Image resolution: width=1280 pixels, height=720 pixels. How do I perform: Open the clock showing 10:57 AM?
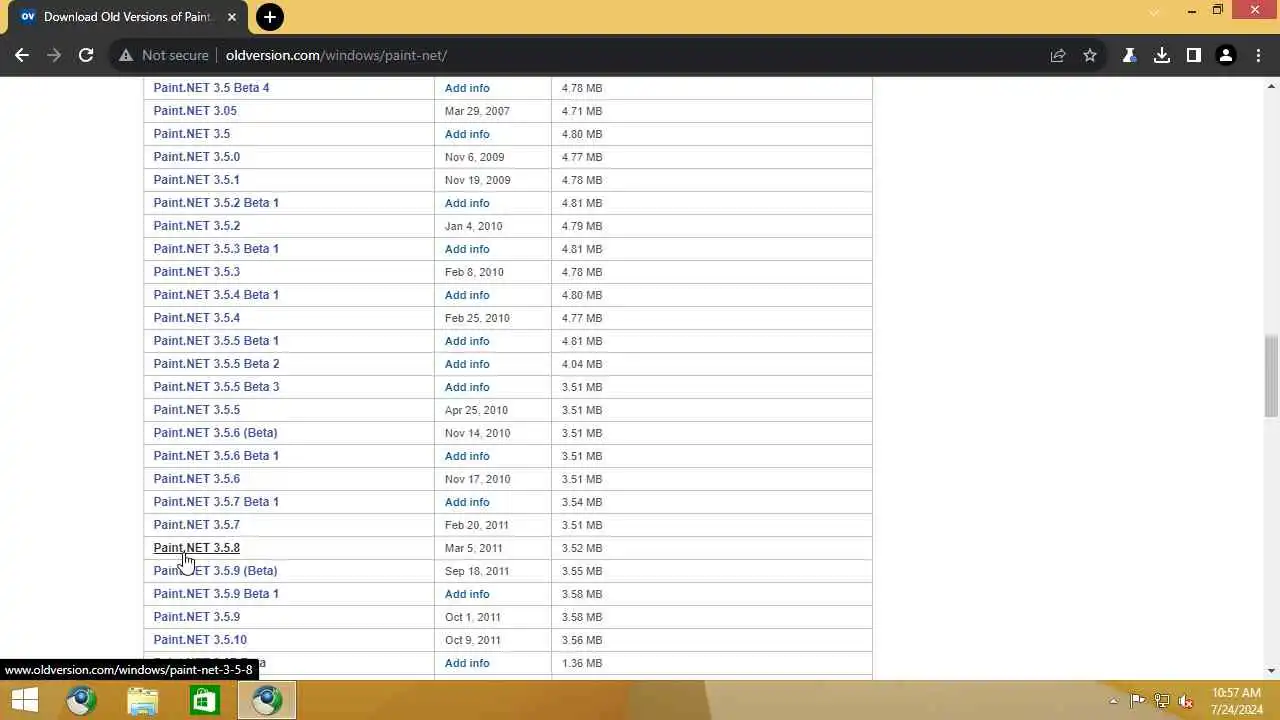1236,701
